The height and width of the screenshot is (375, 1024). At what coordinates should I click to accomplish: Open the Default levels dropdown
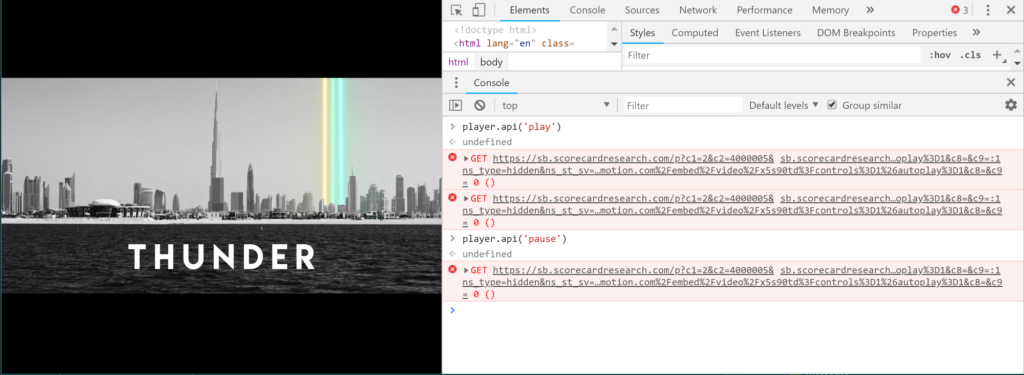(x=784, y=105)
